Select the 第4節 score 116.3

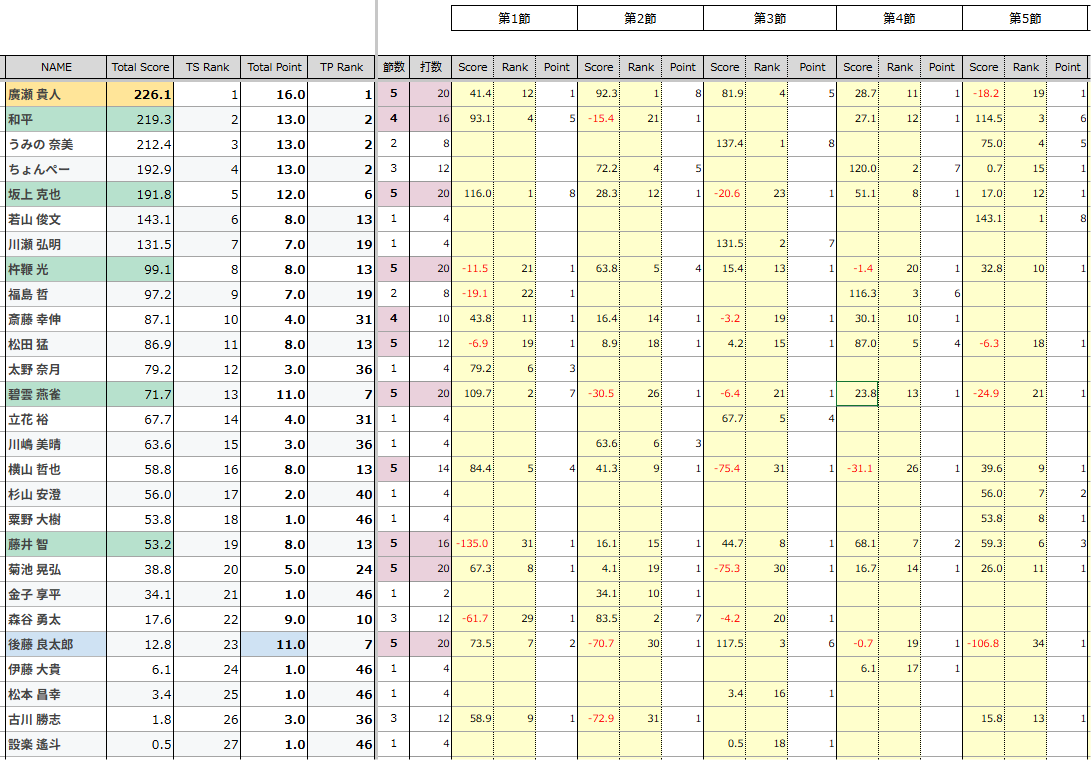[857, 294]
